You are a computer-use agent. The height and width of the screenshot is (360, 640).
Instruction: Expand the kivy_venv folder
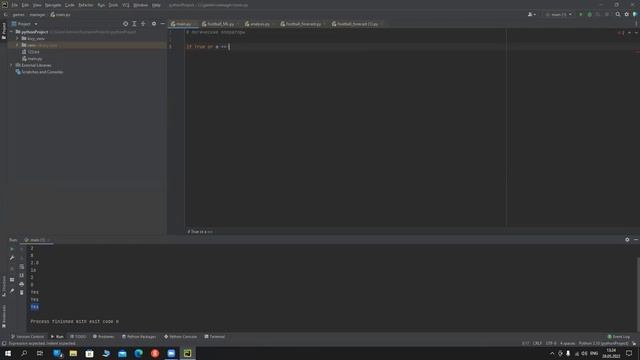coord(18,38)
